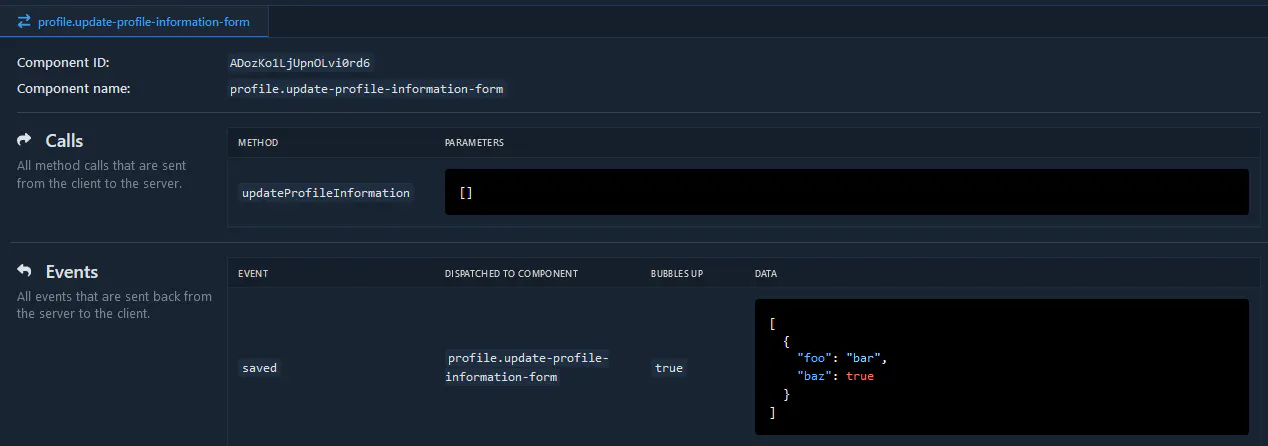Click the Component ID label
Screen dimensions: 1268x446
coord(63,63)
